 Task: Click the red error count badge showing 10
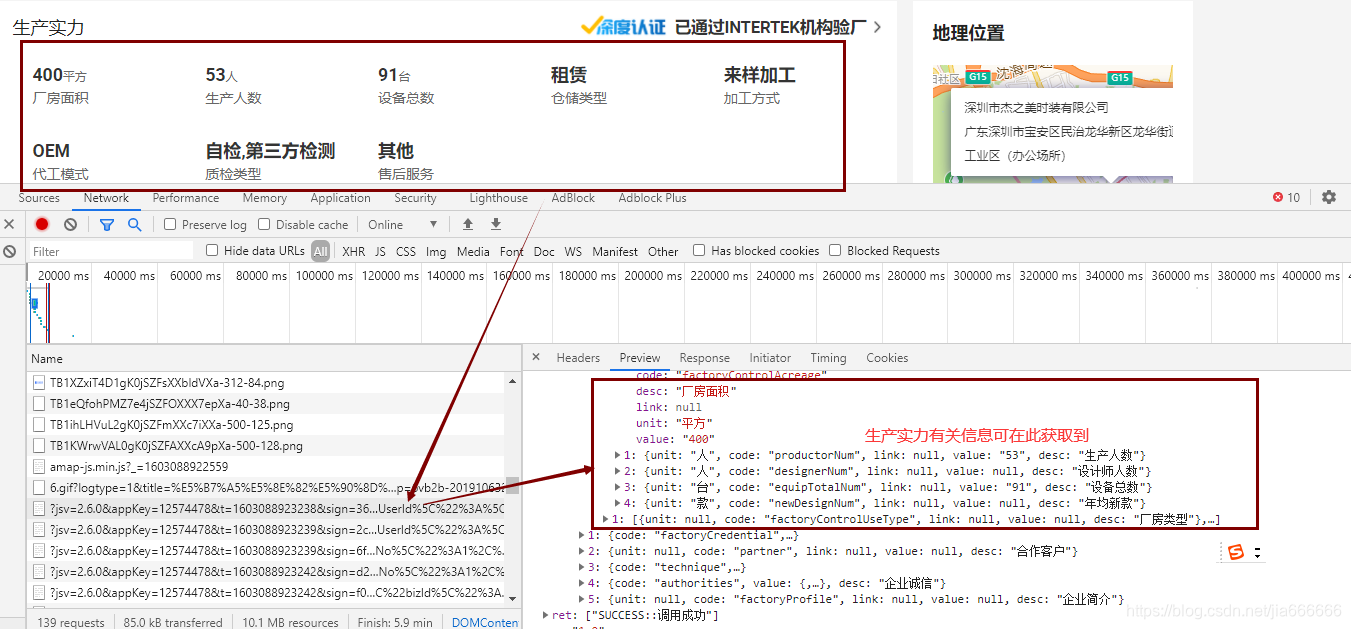[1286, 198]
